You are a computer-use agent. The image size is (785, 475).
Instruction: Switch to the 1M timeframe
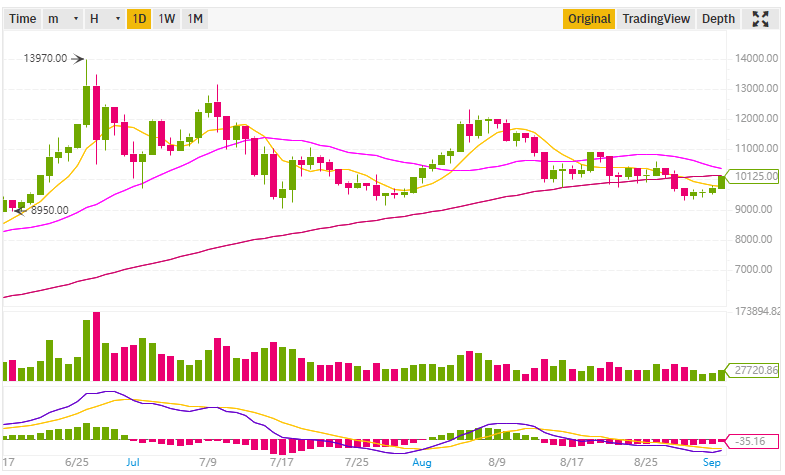196,19
